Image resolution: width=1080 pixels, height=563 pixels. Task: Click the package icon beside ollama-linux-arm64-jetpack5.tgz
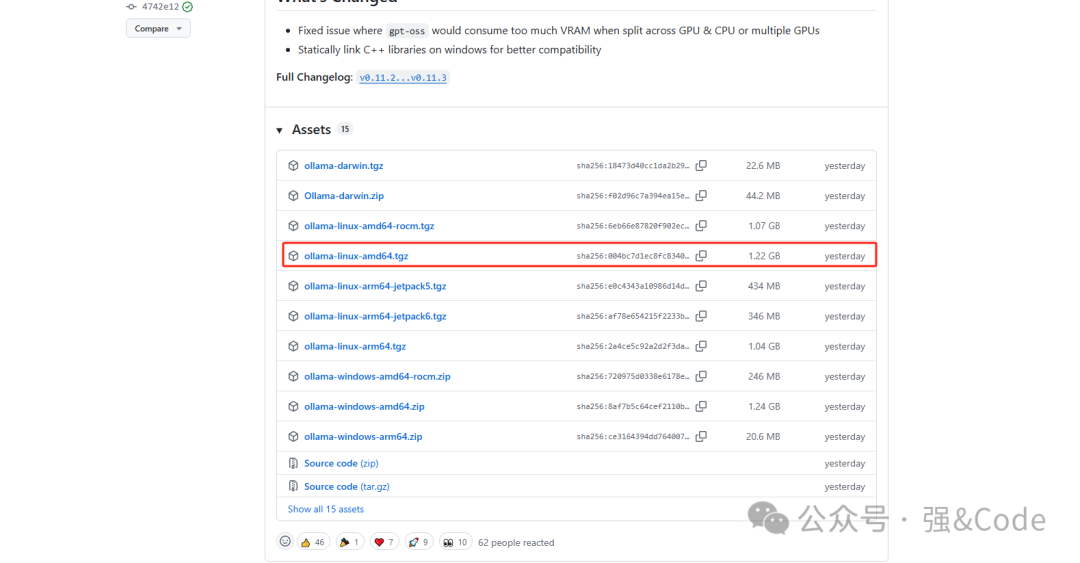293,286
